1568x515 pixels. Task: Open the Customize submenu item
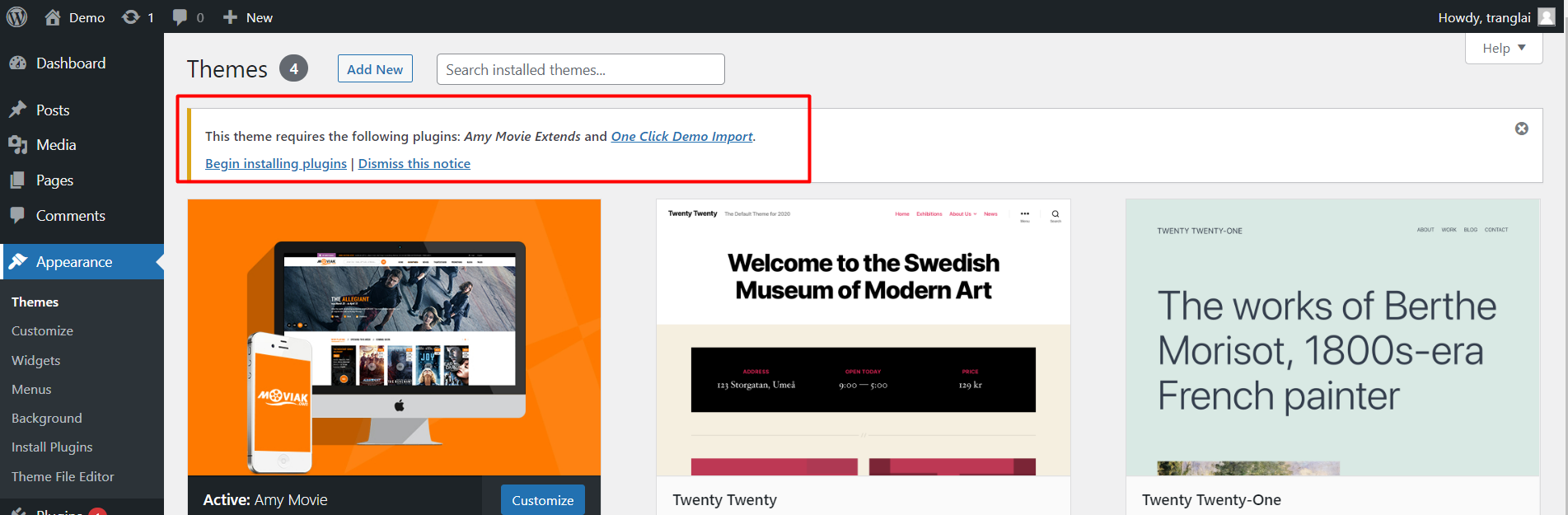tap(43, 330)
